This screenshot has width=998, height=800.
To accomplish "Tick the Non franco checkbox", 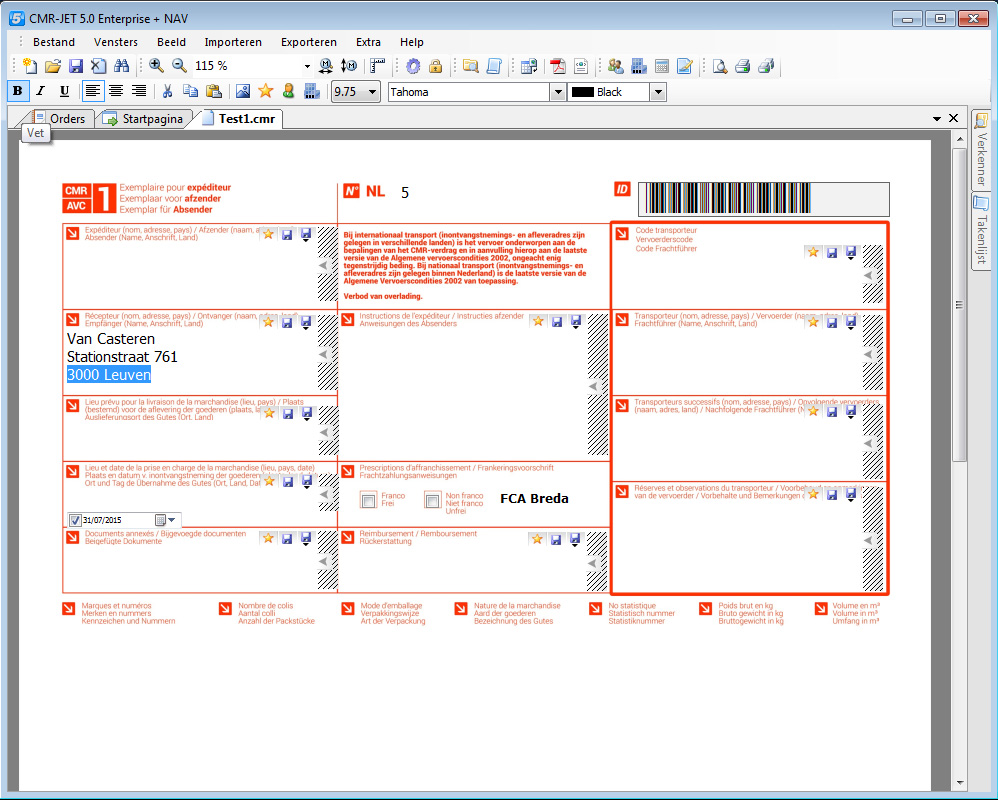I will 432,500.
